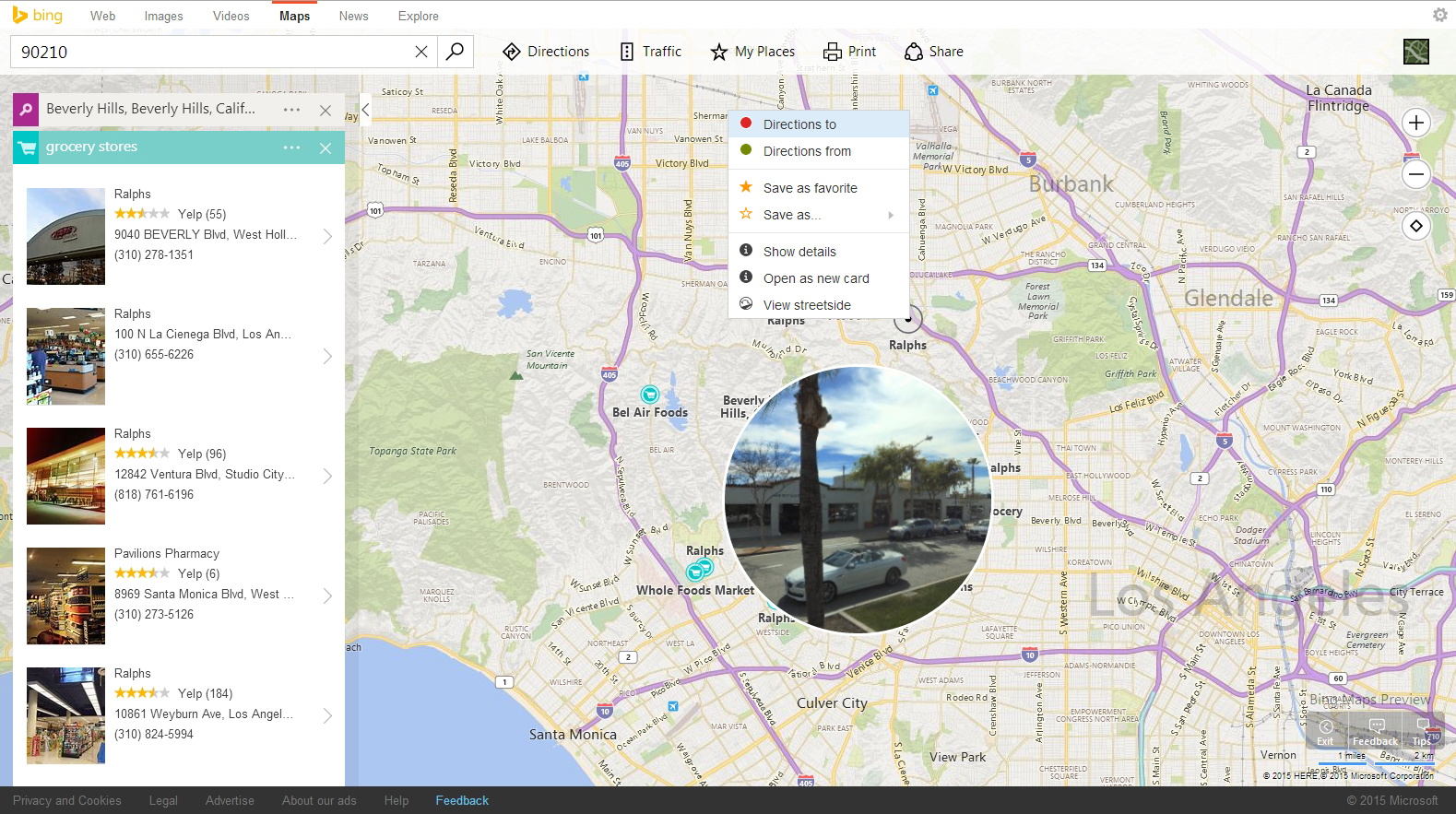Zoom in the map with plus button
1456x814 pixels.
[1416, 123]
